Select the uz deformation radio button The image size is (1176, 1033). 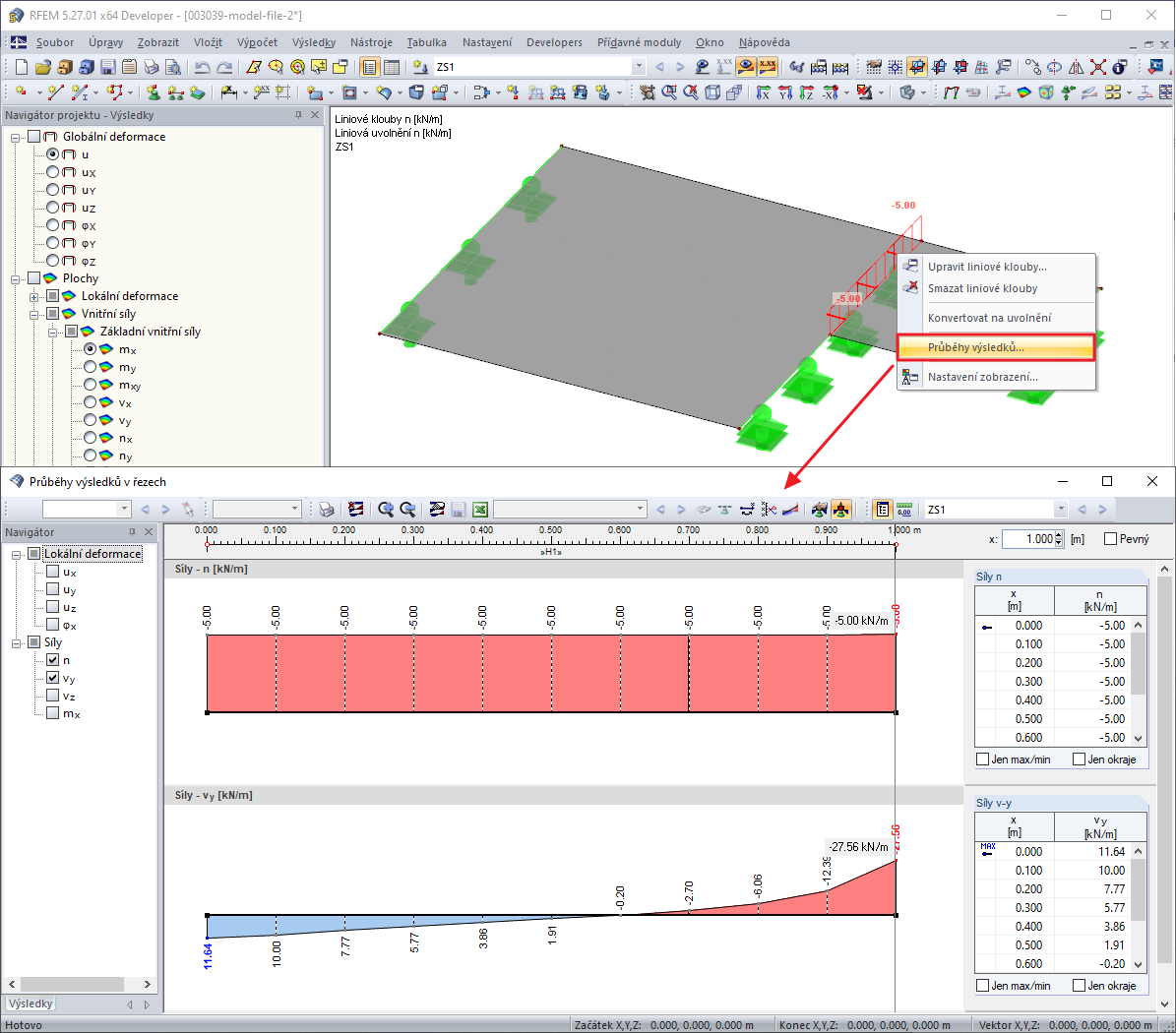pyautogui.click(x=52, y=208)
